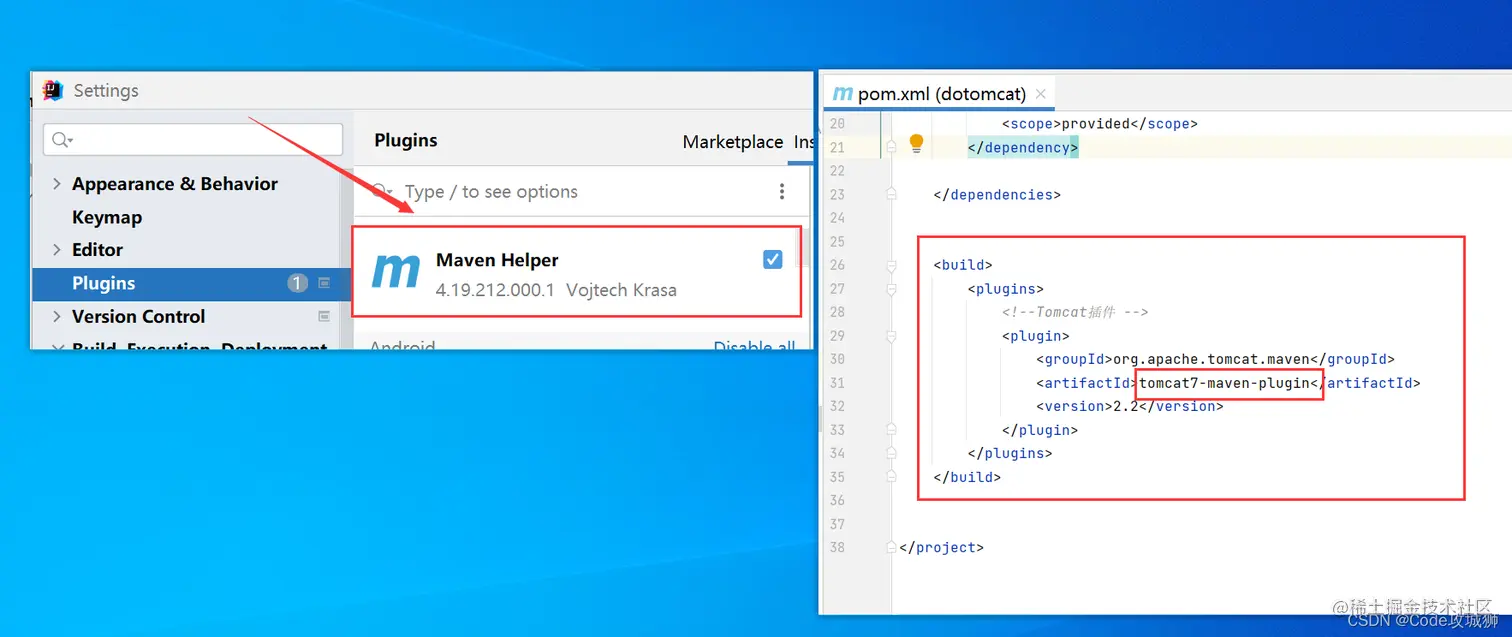Image resolution: width=1512 pixels, height=637 pixels.
Task: Click the version 2.2 value on line 32
Action: coord(1126,406)
